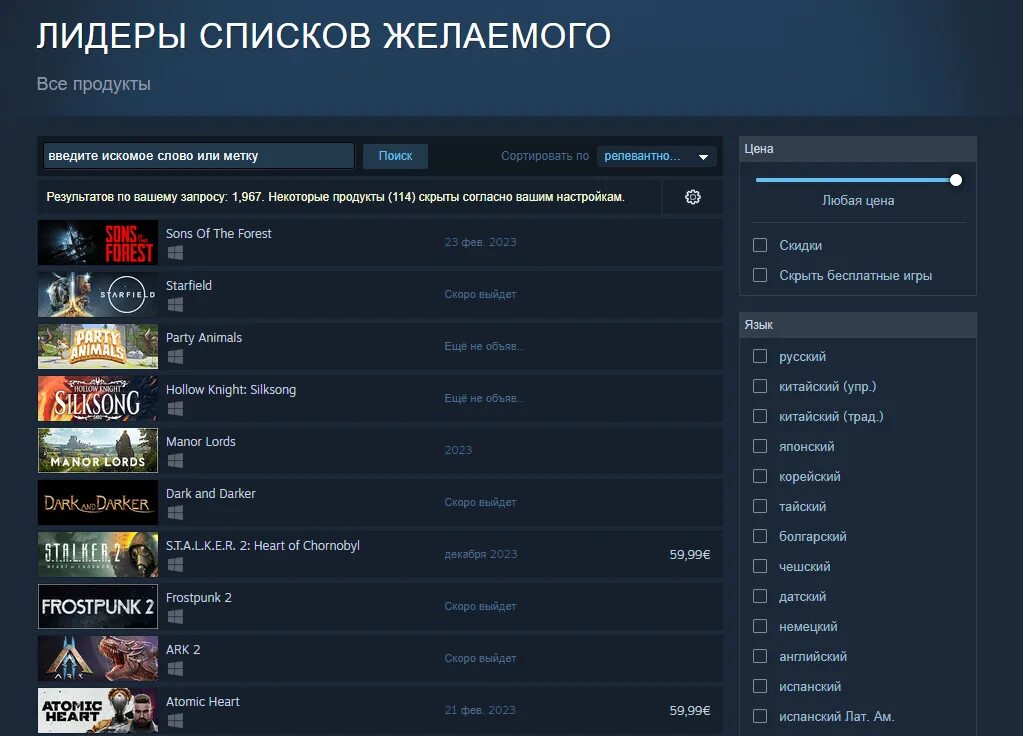Click the Поиск search button
This screenshot has width=1023, height=736.
pyautogui.click(x=395, y=156)
